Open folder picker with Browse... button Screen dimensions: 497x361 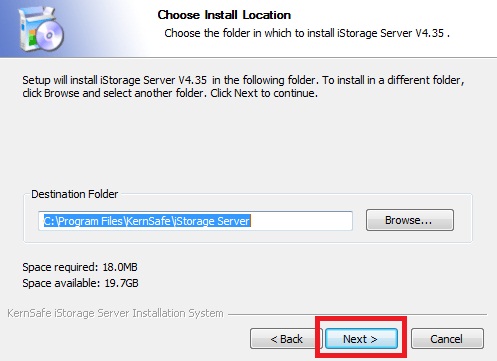(410, 220)
